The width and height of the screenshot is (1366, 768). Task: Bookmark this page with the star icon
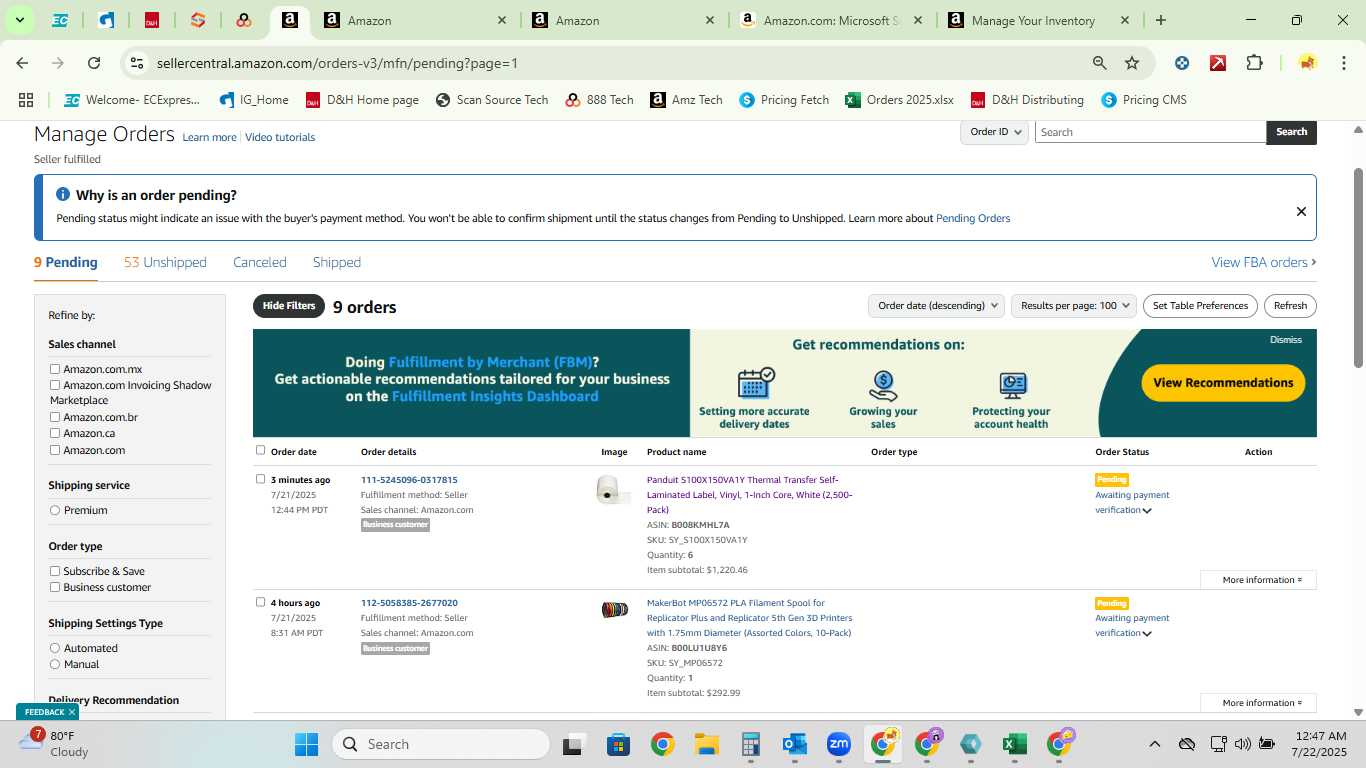1132,63
